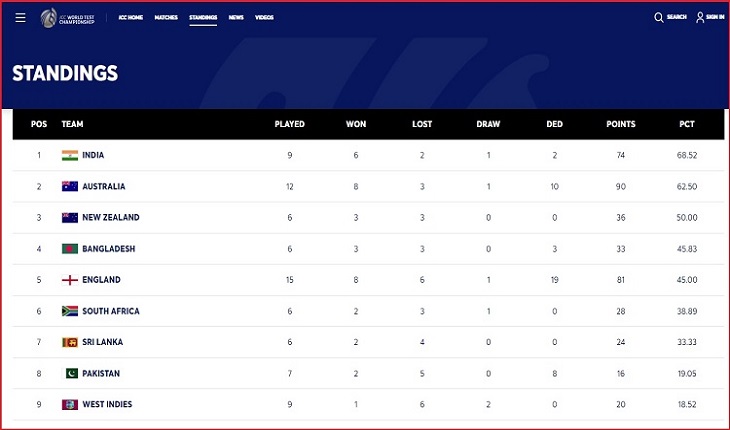Image resolution: width=730 pixels, height=430 pixels.
Task: Open the New Zealand team link
Action: tap(111, 217)
